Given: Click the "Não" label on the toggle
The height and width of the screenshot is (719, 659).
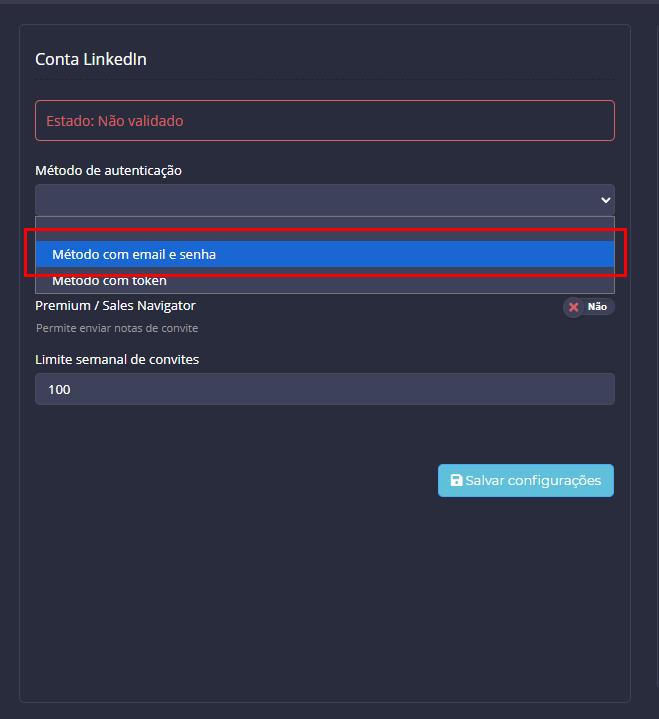Looking at the screenshot, I should 597,307.
